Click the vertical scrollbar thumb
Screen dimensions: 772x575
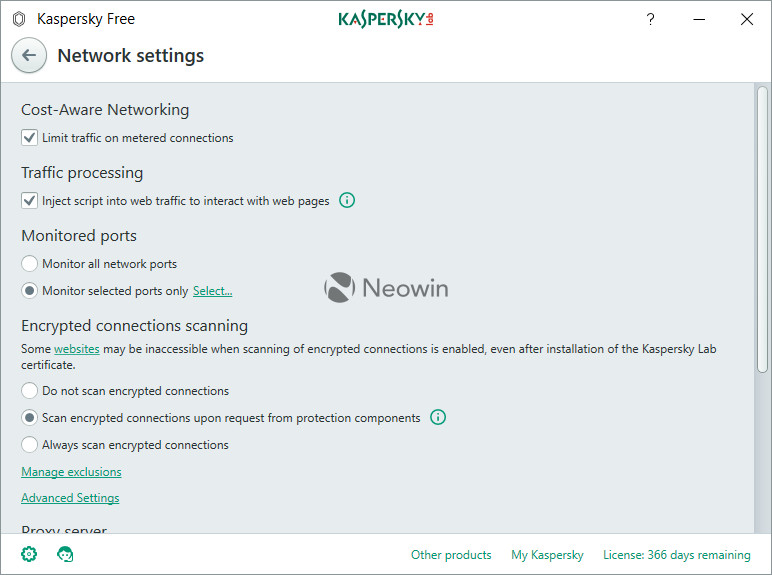click(x=762, y=229)
